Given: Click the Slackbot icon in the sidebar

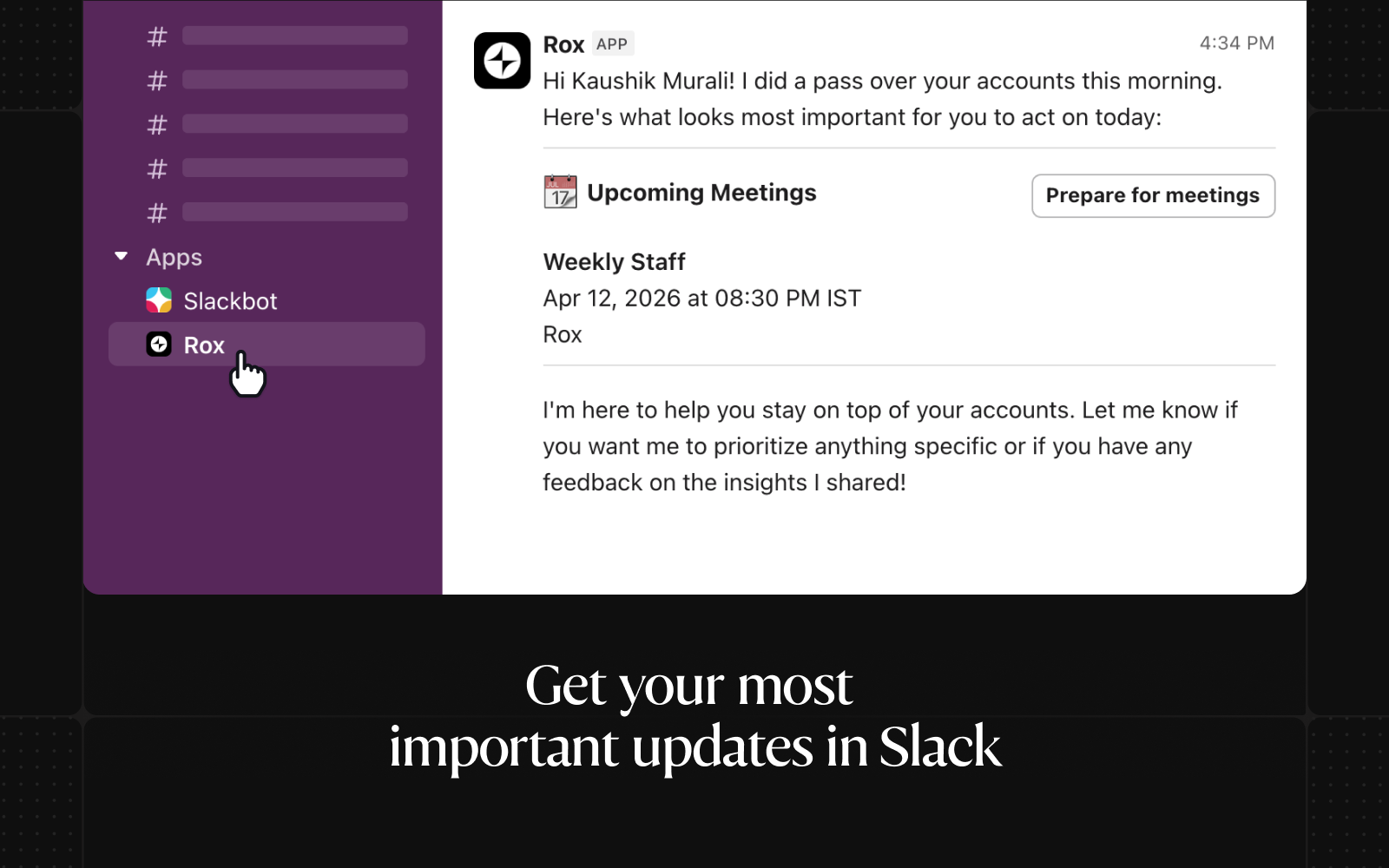Looking at the screenshot, I should coord(159,300).
